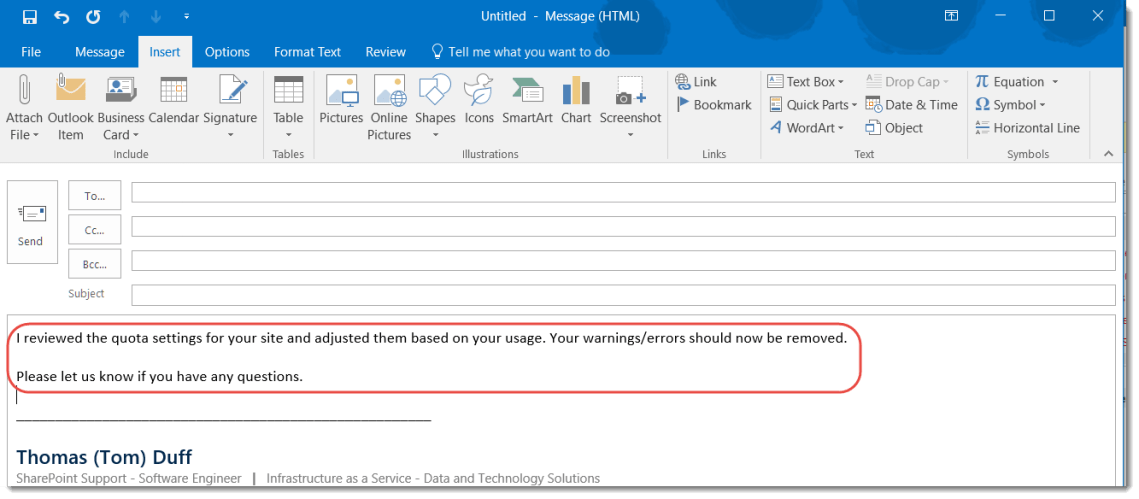Insert a Bookmark
This screenshot has height=499, width=1139.
713,105
